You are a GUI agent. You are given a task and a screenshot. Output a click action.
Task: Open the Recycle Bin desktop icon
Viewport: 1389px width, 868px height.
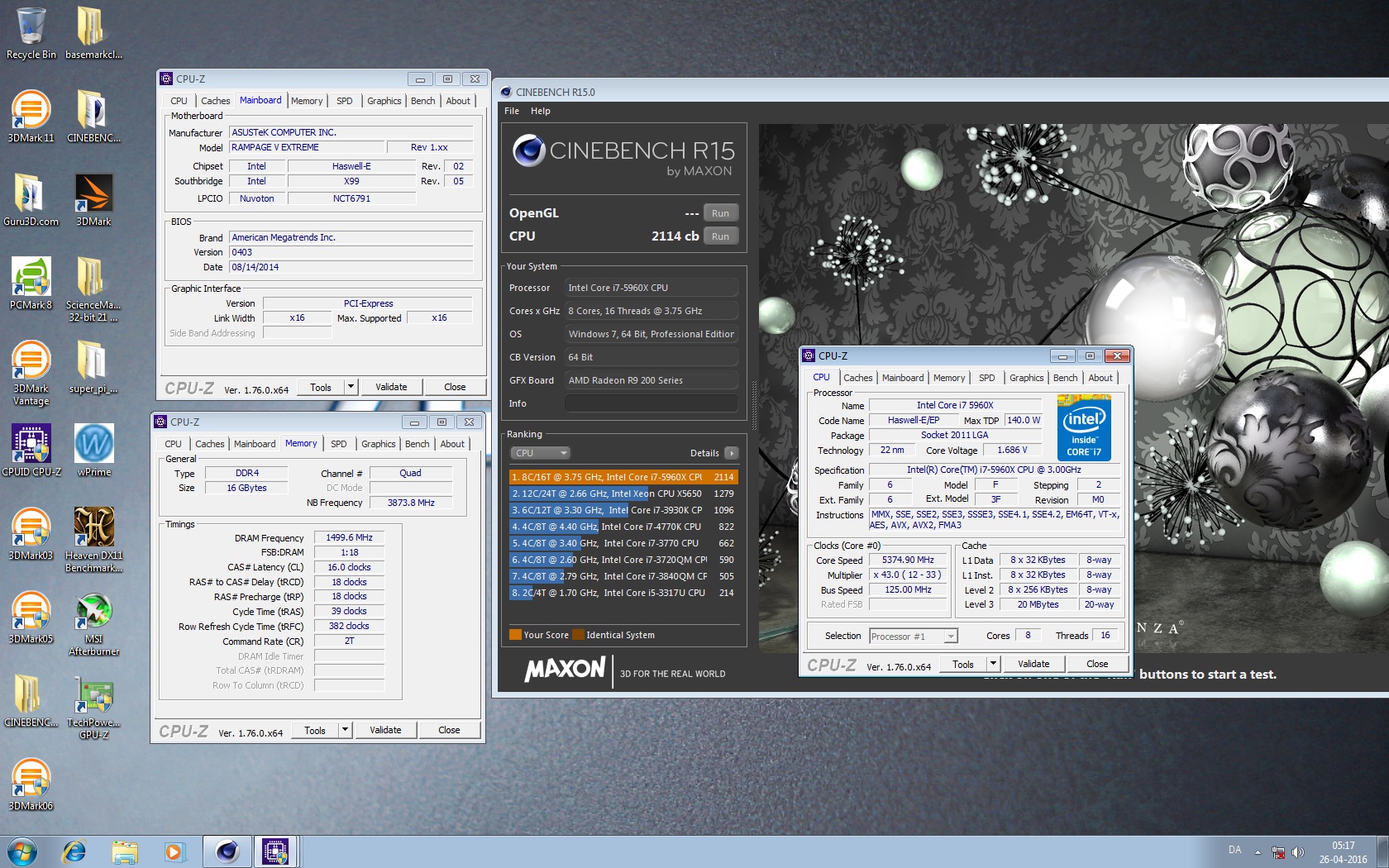[x=31, y=33]
